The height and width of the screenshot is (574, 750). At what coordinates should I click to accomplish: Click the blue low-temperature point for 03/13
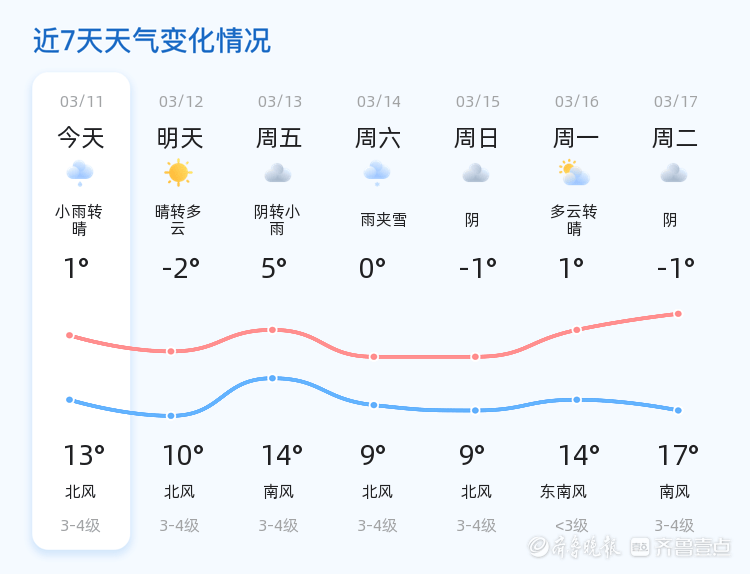click(272, 378)
